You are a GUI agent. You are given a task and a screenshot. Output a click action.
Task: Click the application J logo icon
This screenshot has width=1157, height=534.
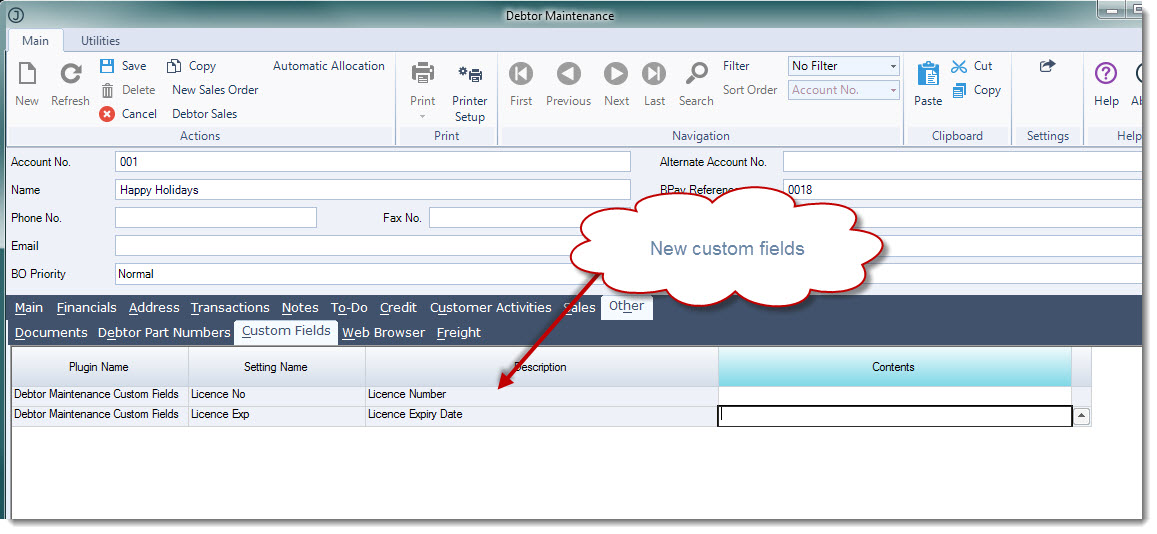(15, 15)
